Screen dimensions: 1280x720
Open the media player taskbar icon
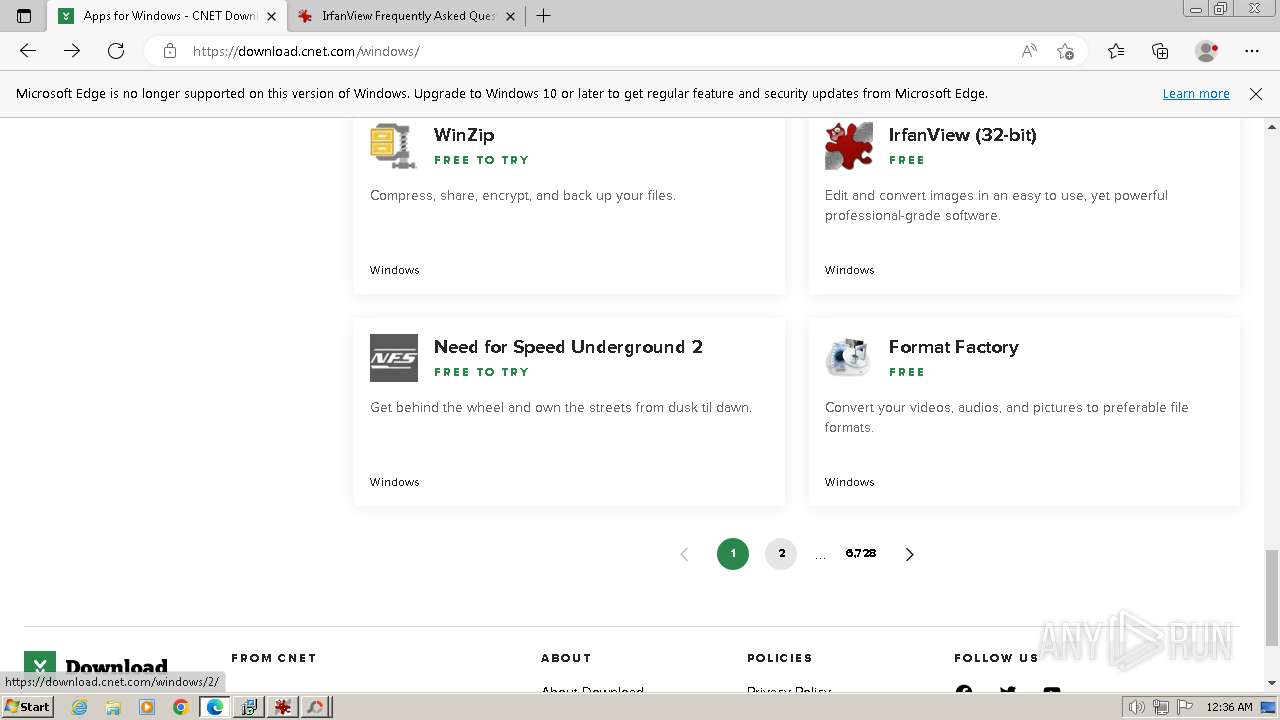pyautogui.click(x=147, y=707)
